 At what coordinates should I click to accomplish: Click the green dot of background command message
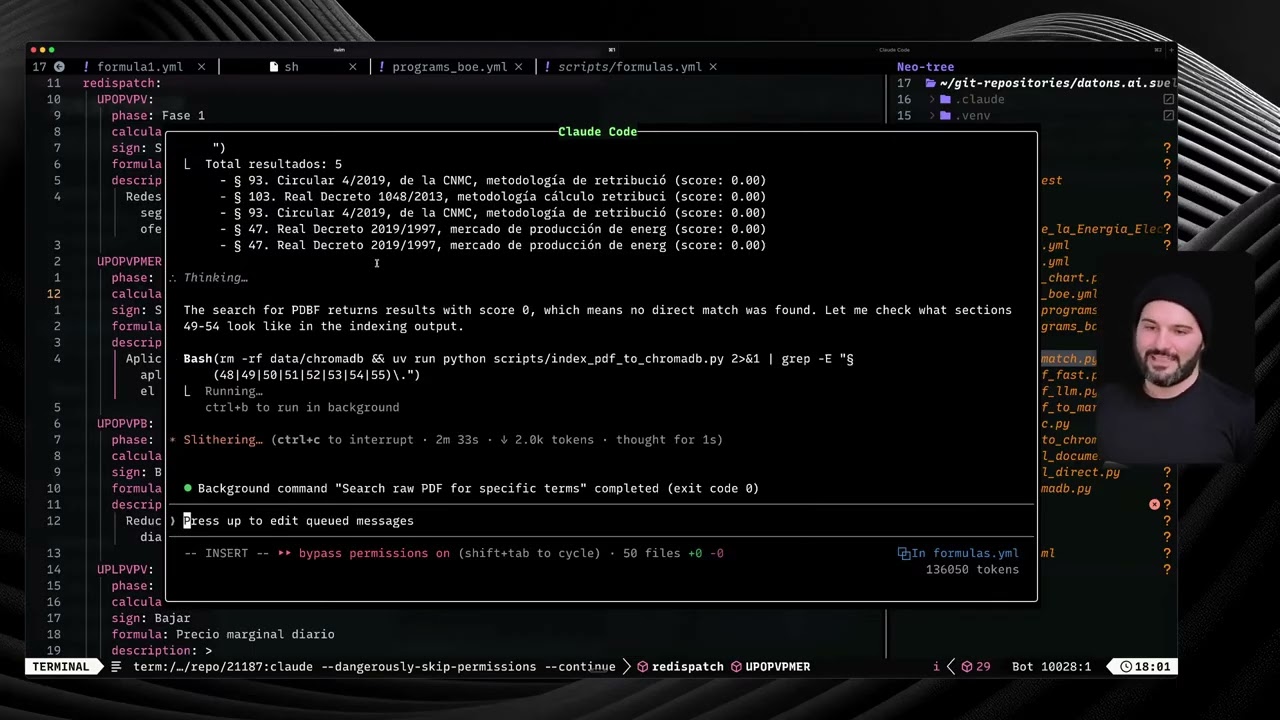188,488
